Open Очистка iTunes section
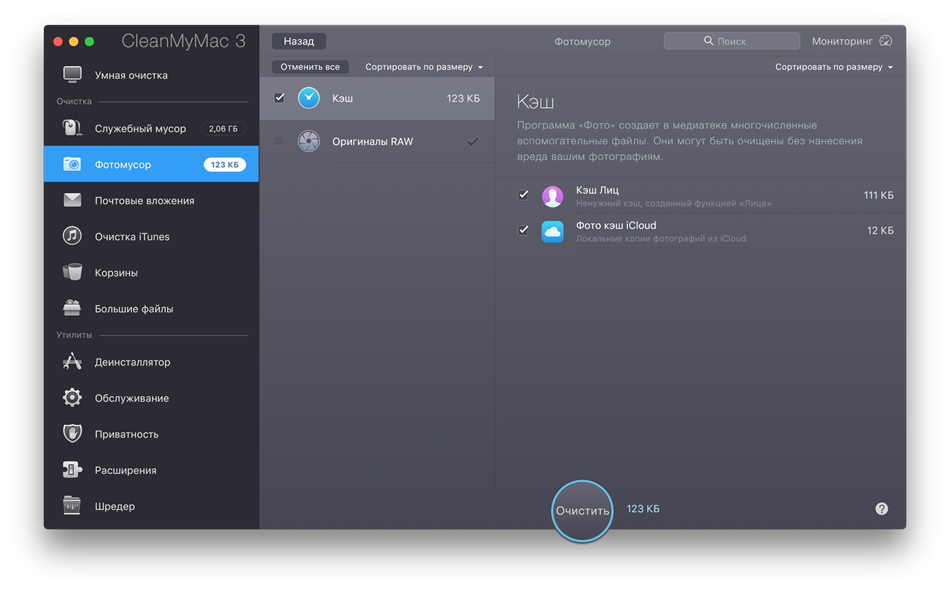 click(151, 236)
